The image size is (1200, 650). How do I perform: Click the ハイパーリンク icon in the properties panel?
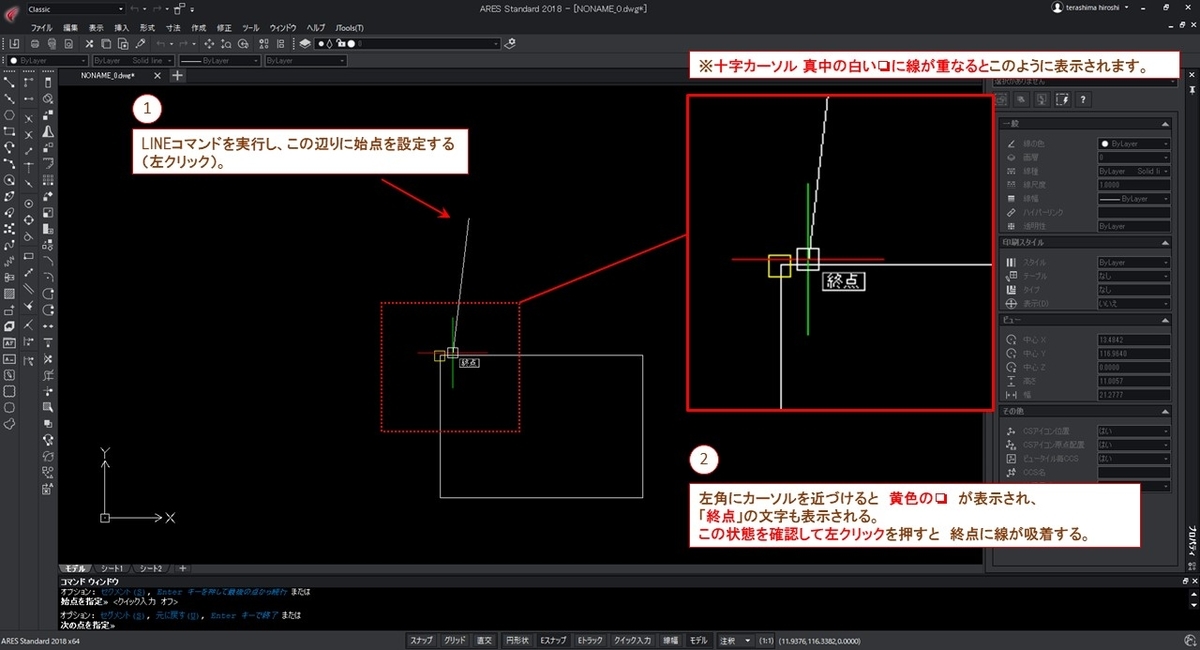point(1012,212)
